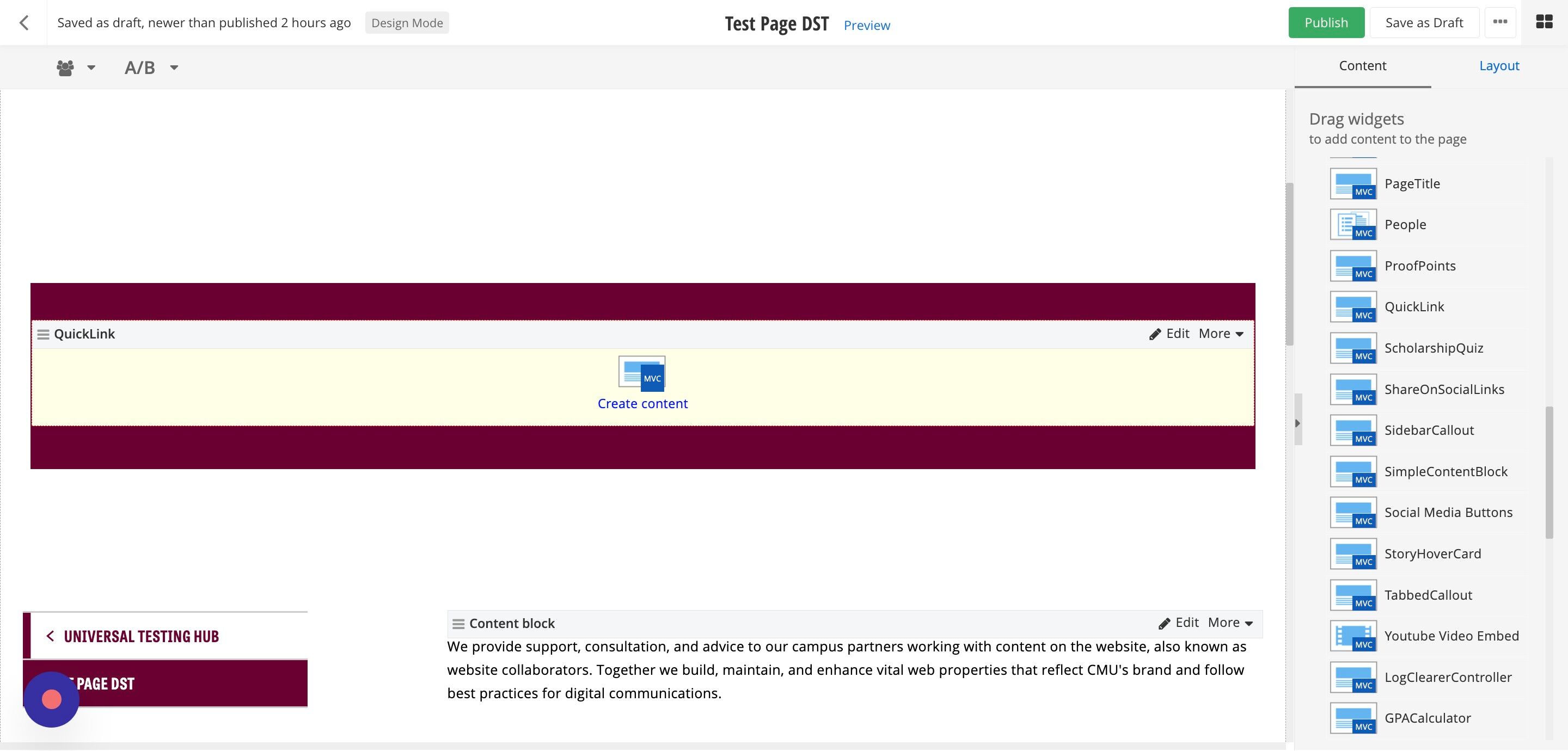Click Save as Draft button
This screenshot has width=1568, height=751.
tap(1424, 23)
